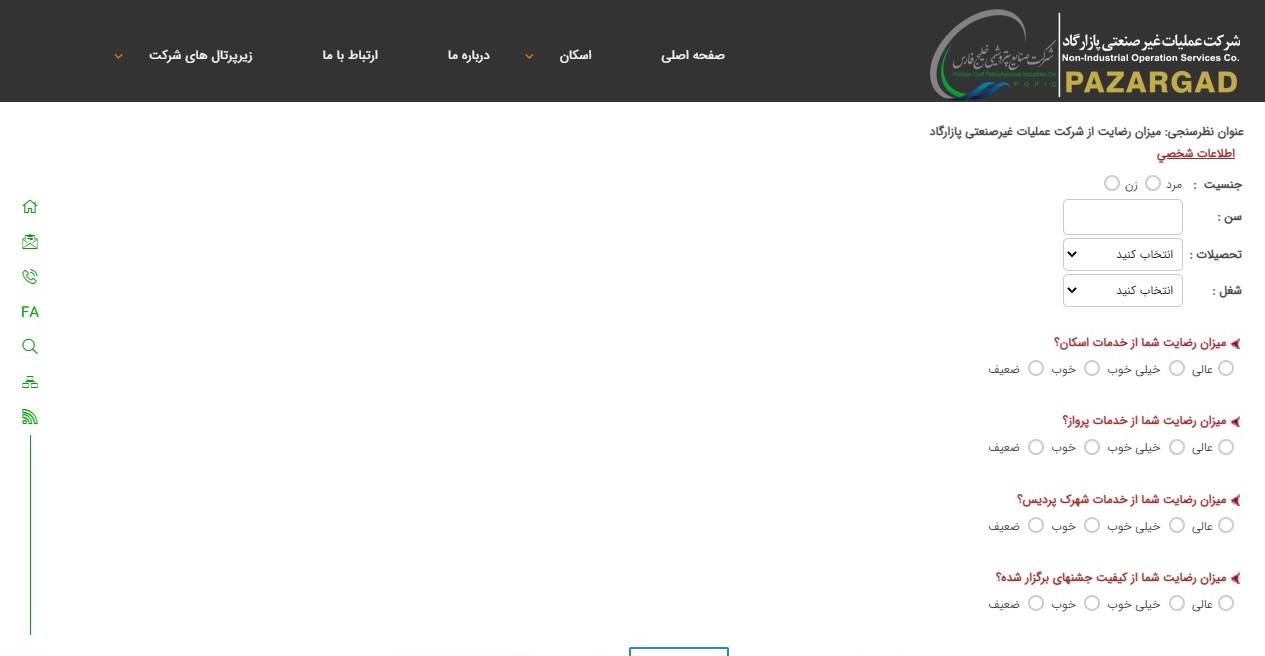Open the شغل job dropdown
1265x656 pixels.
[x=1123, y=290]
